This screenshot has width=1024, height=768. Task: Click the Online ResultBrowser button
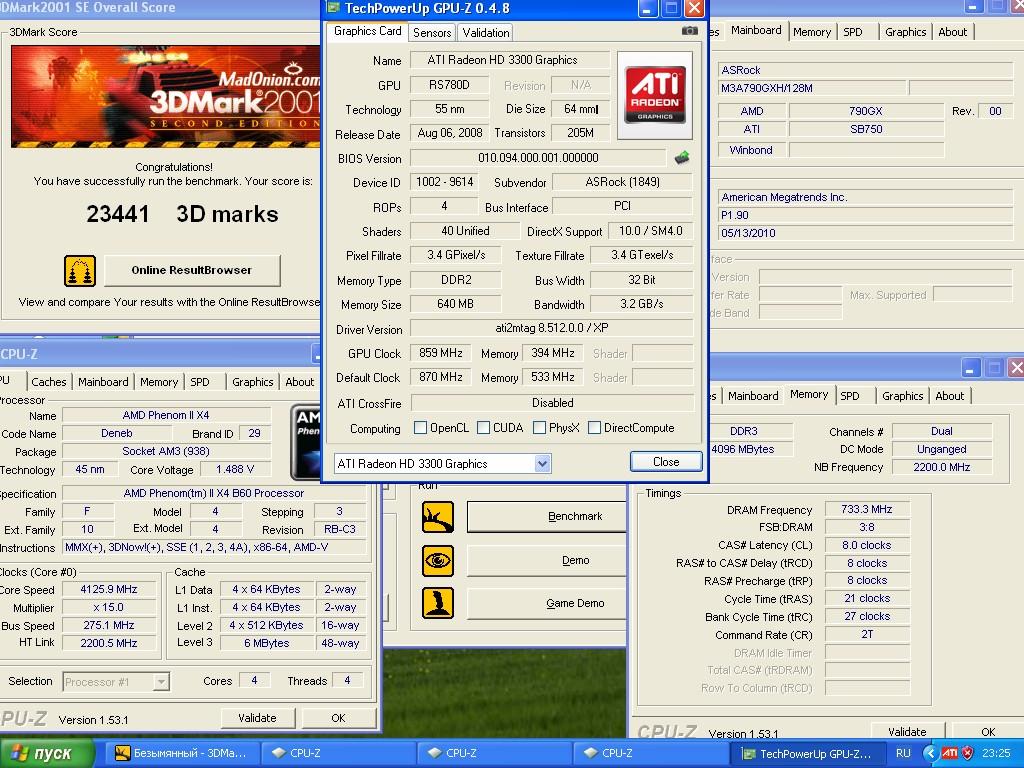(192, 270)
